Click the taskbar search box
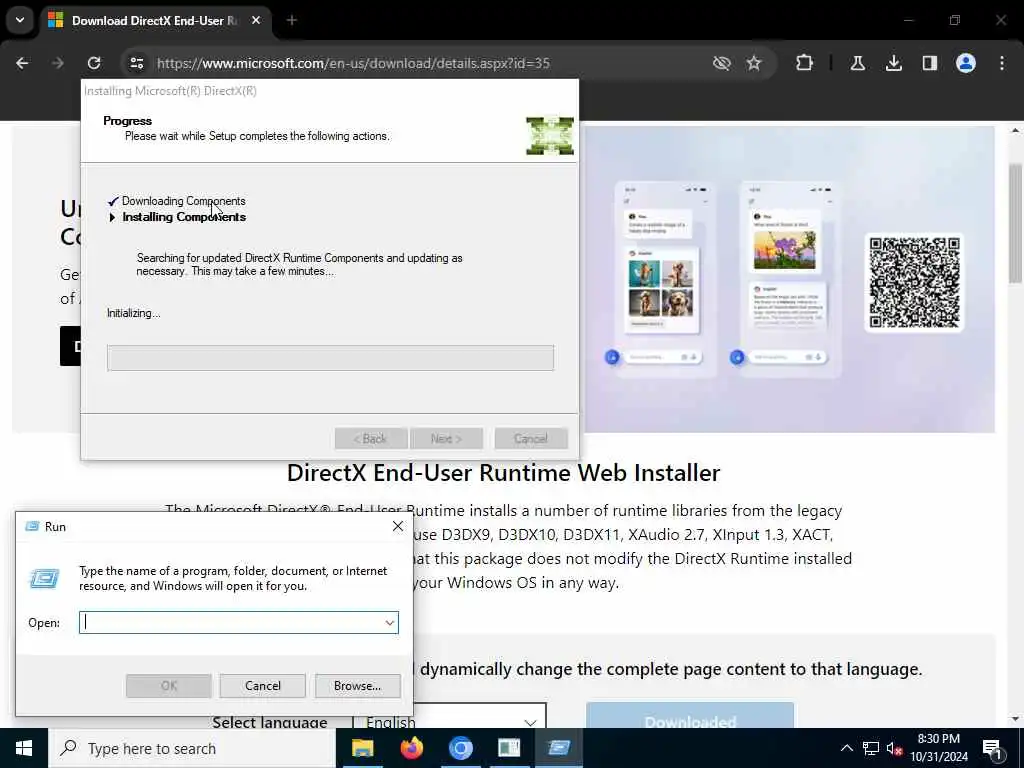 191,748
